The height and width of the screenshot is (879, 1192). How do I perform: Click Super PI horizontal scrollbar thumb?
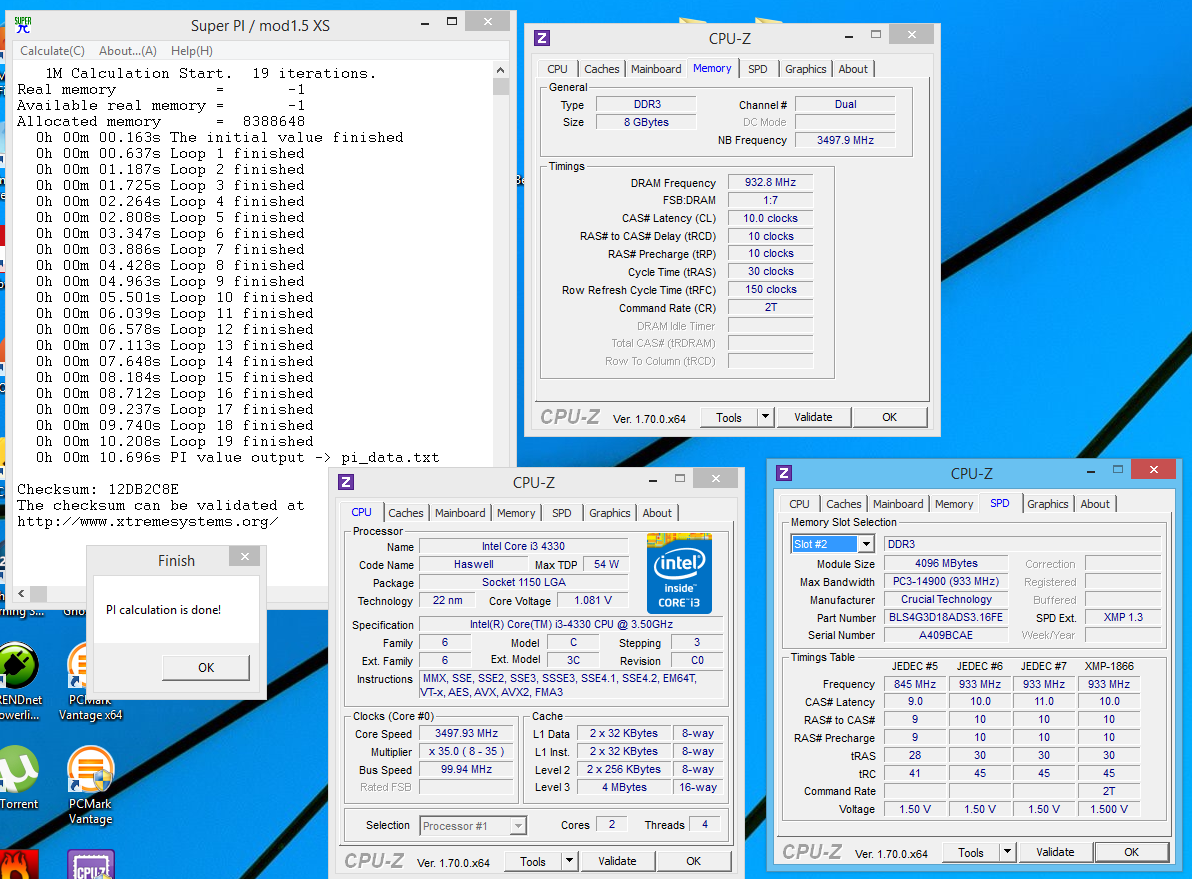pos(39,593)
